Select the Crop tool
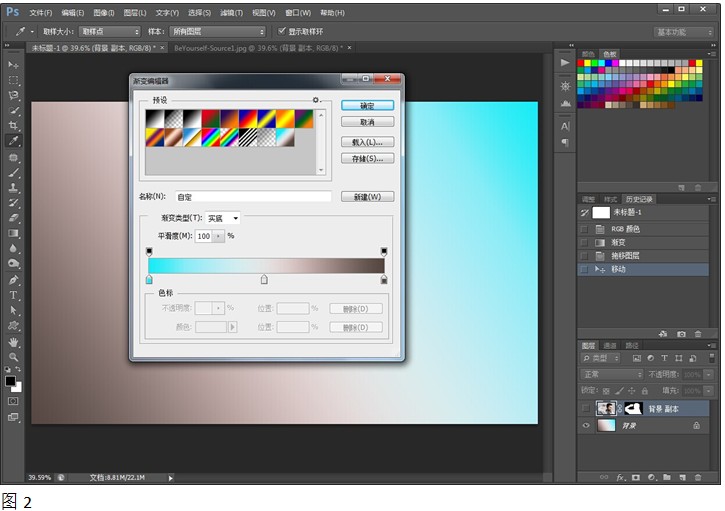Image resolution: width=725 pixels, height=511 pixels. point(13,125)
